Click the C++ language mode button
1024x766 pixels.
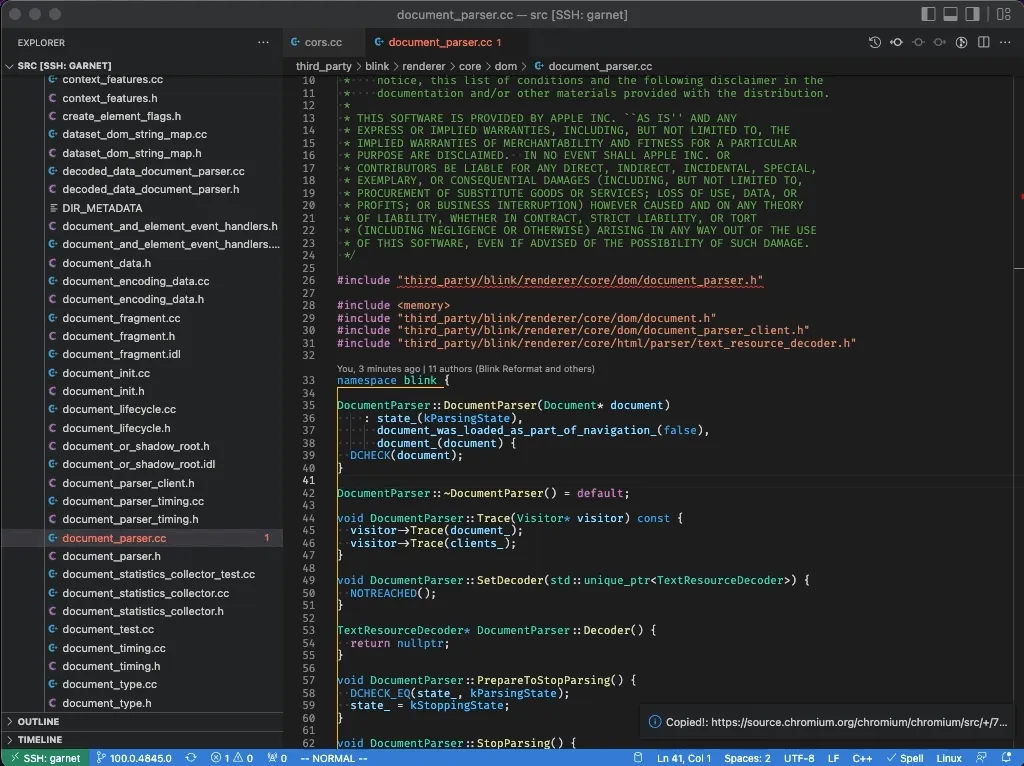click(862, 758)
